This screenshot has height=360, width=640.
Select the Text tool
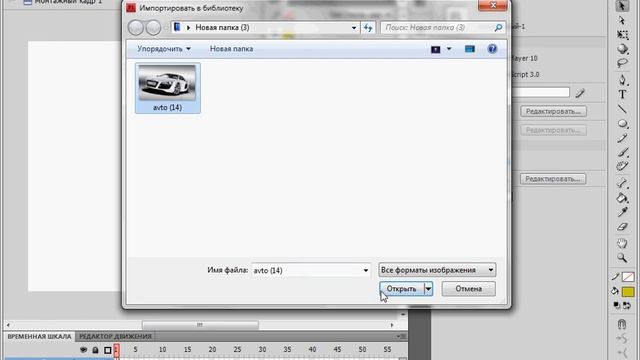[x=622, y=94]
